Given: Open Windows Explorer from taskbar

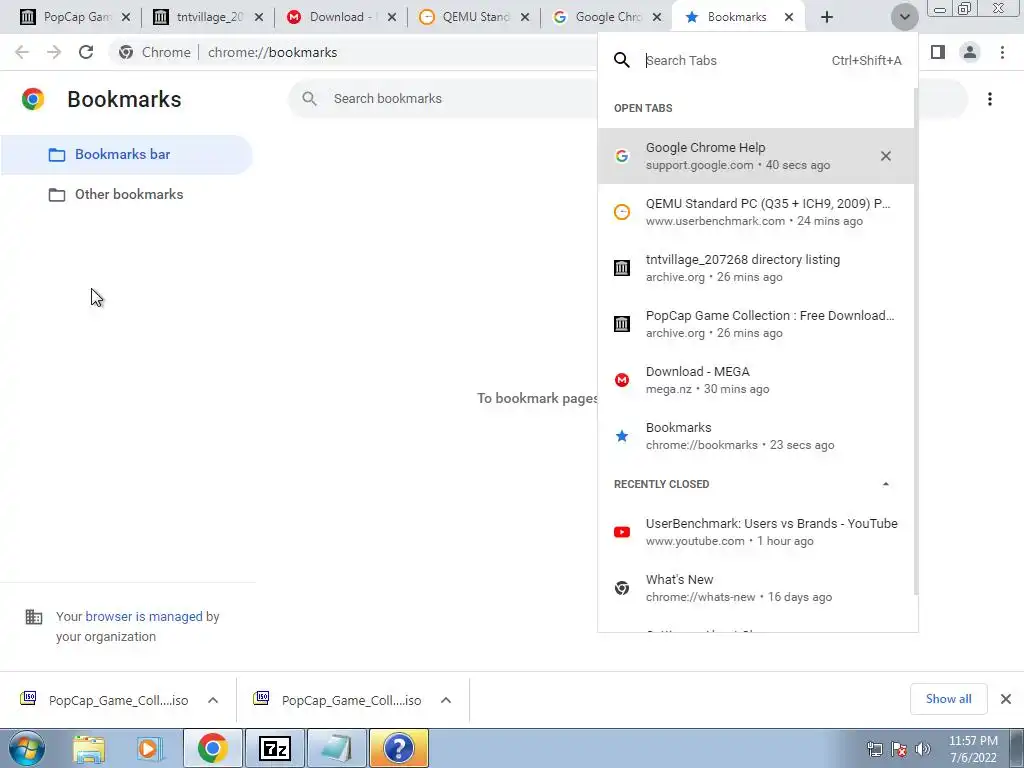Looking at the screenshot, I should [89, 748].
